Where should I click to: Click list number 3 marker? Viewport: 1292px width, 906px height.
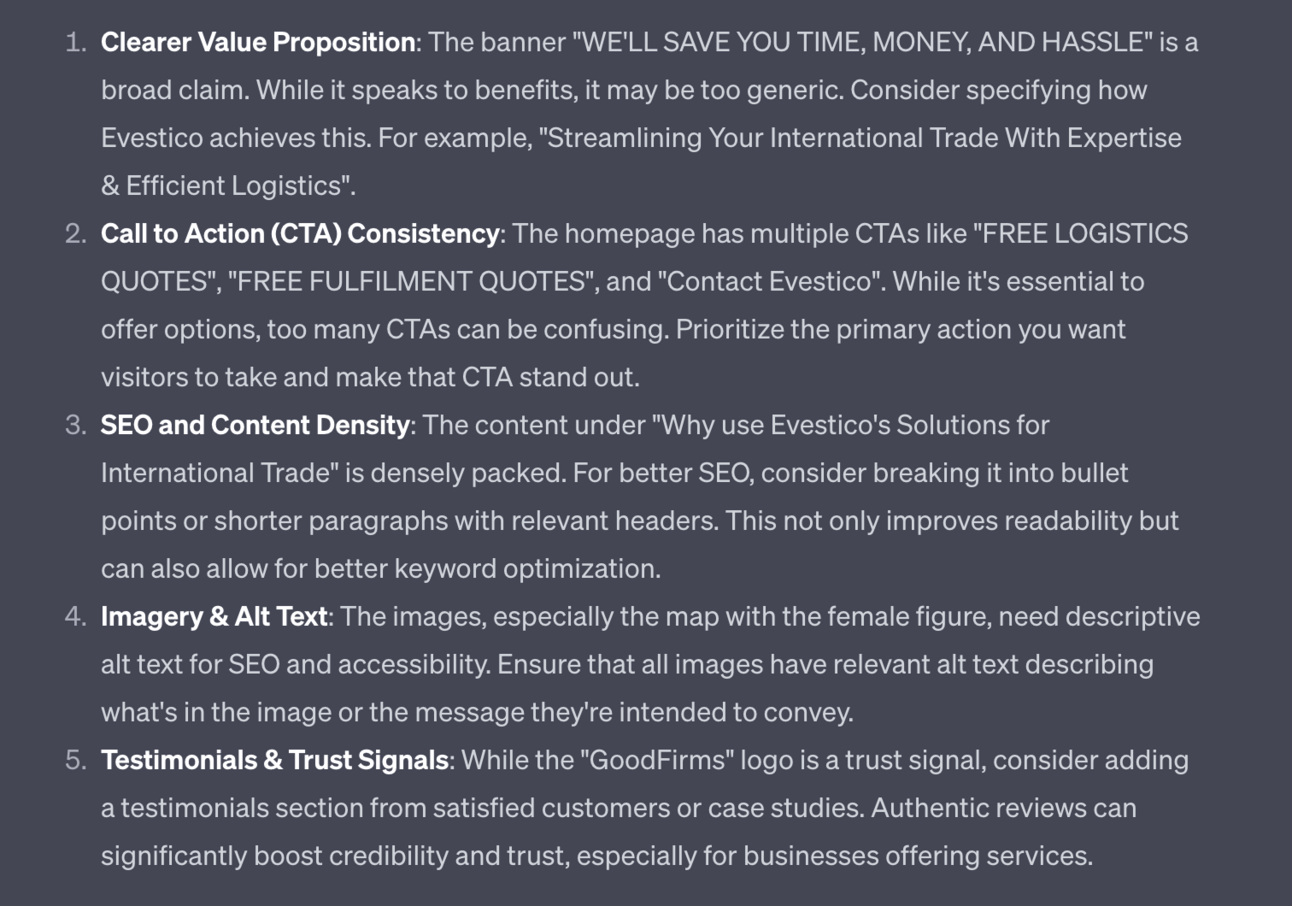(x=75, y=425)
